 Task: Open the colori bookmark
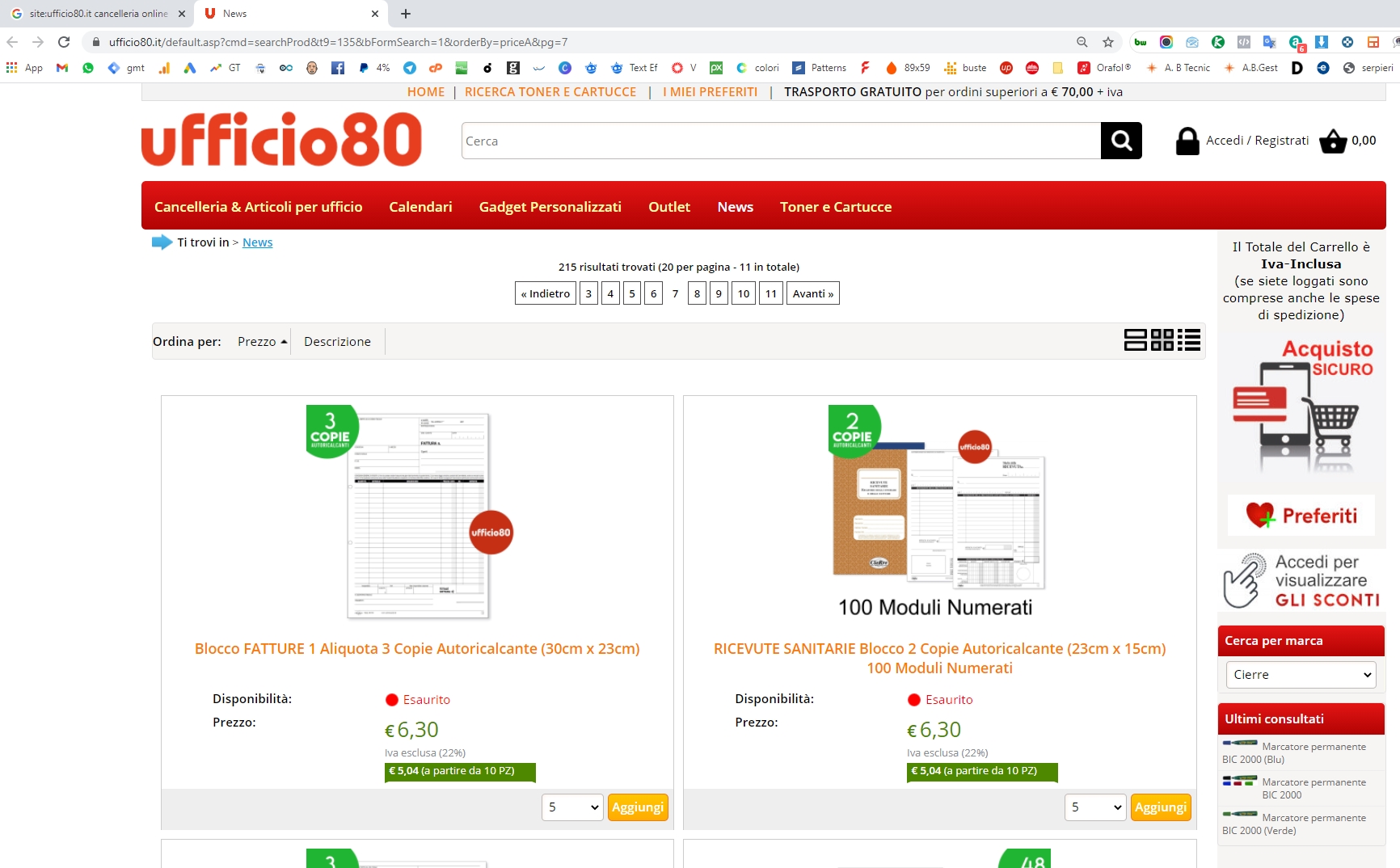pos(757,68)
